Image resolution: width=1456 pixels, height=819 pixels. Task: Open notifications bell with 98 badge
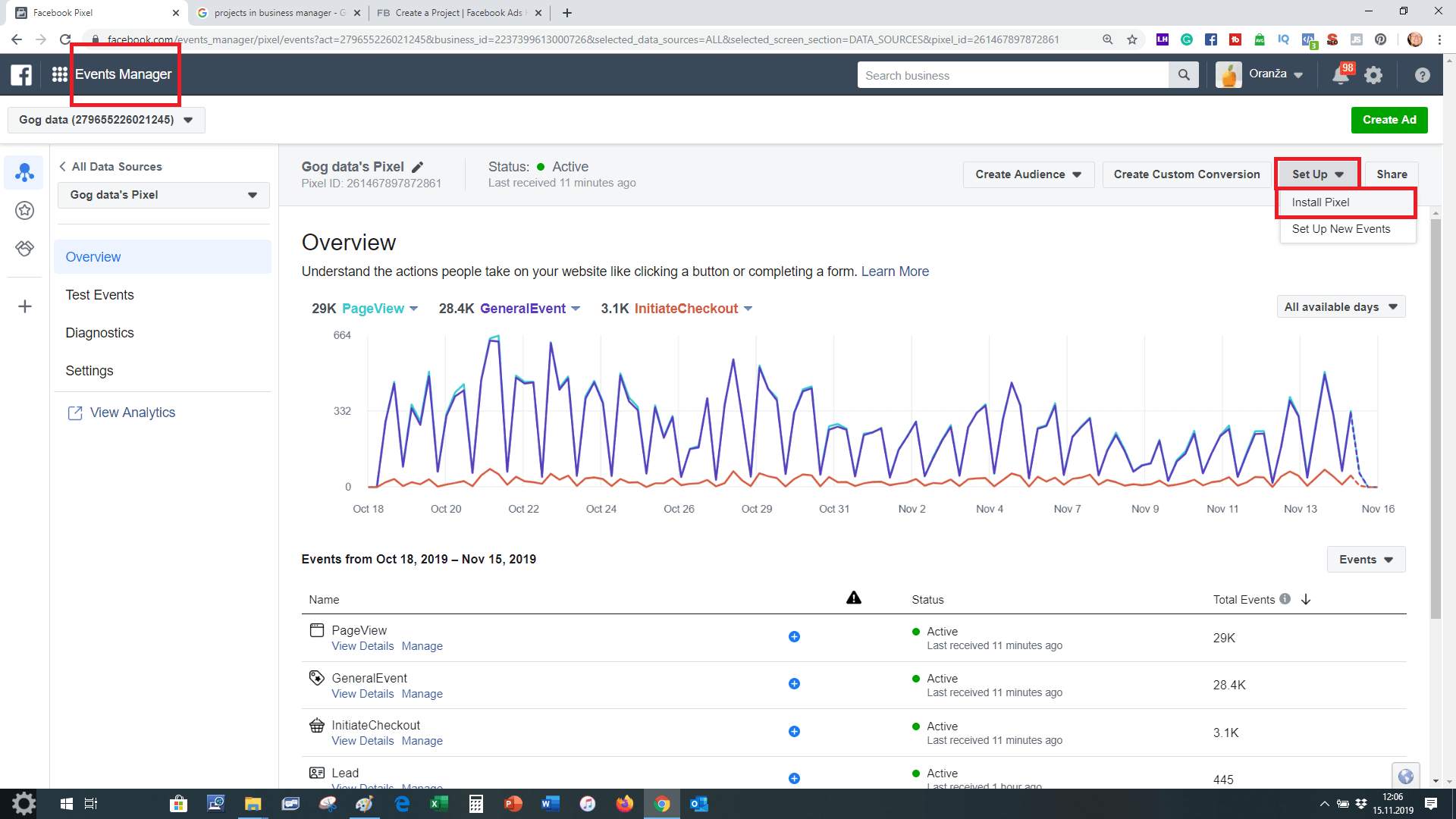pos(1341,75)
